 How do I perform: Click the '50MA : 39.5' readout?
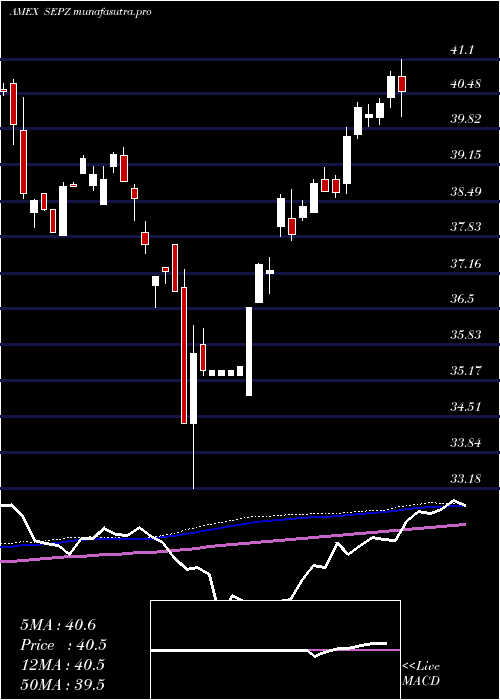pos(62,684)
